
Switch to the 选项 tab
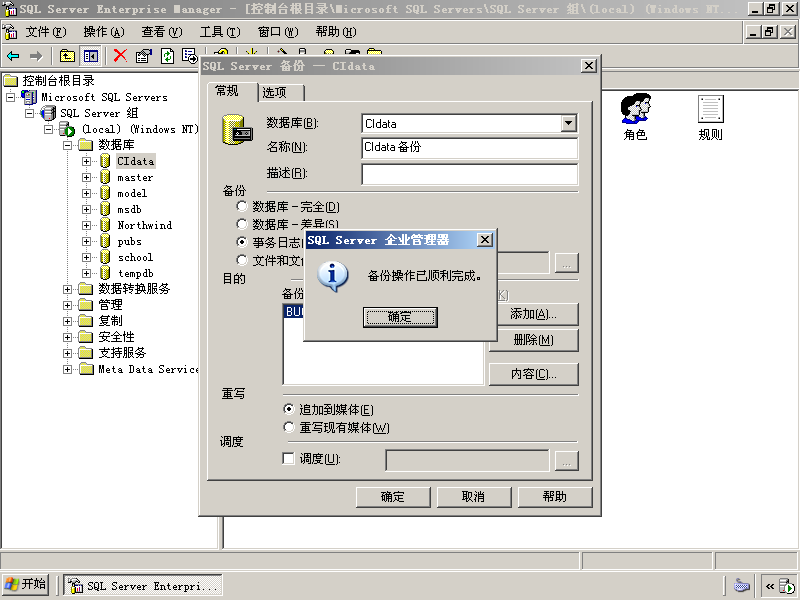pos(281,92)
